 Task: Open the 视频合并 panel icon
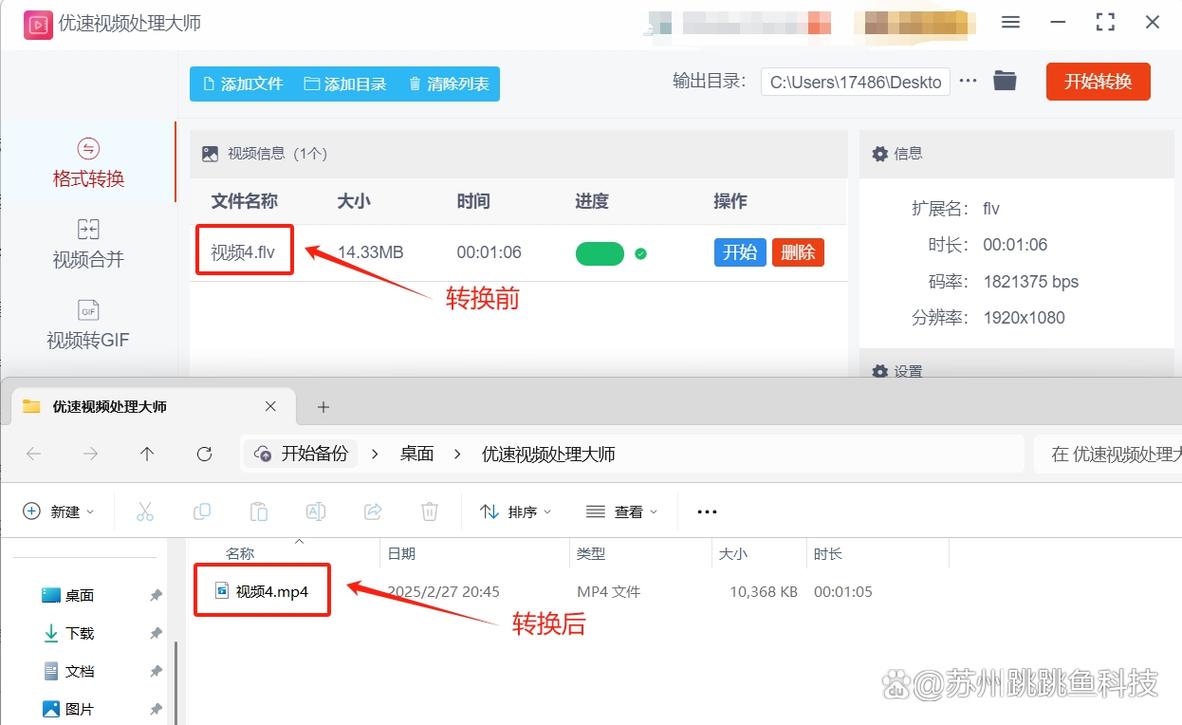click(x=87, y=228)
